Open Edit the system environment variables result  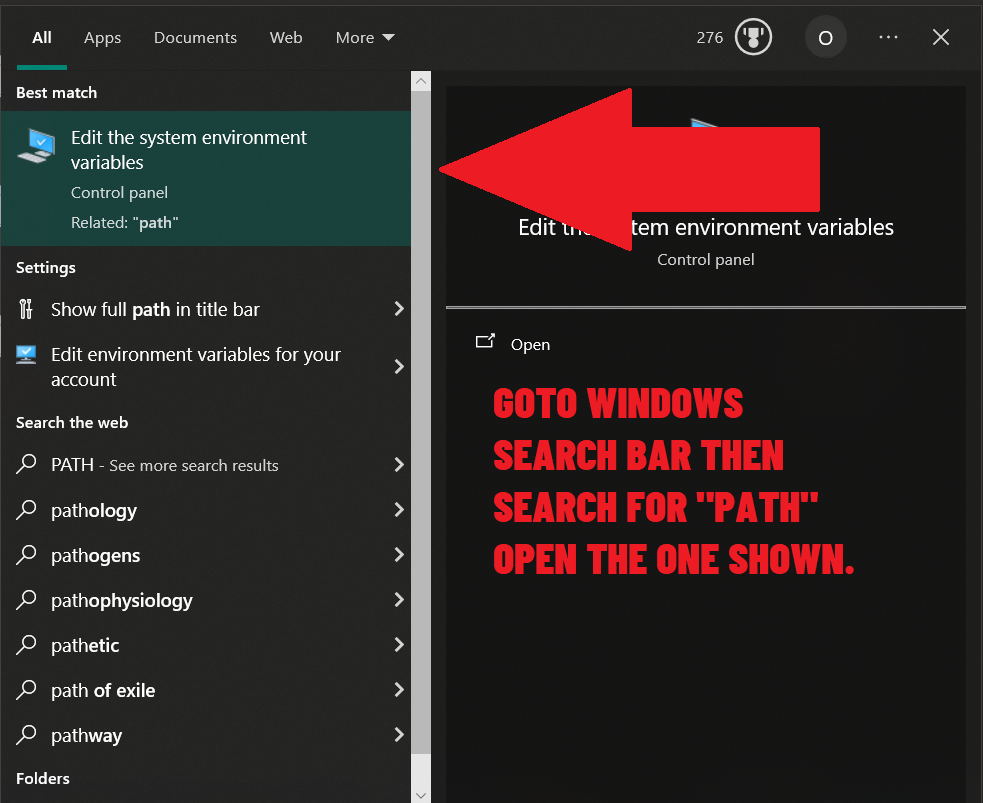(189, 150)
